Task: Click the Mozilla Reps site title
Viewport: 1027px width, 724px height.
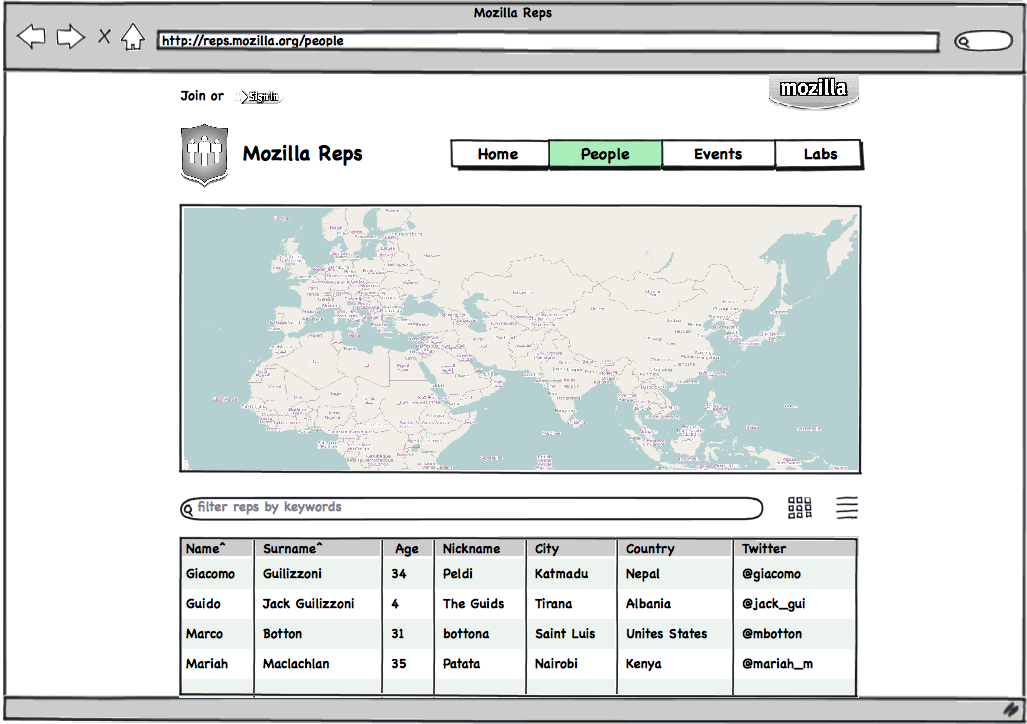Action: coord(303,154)
